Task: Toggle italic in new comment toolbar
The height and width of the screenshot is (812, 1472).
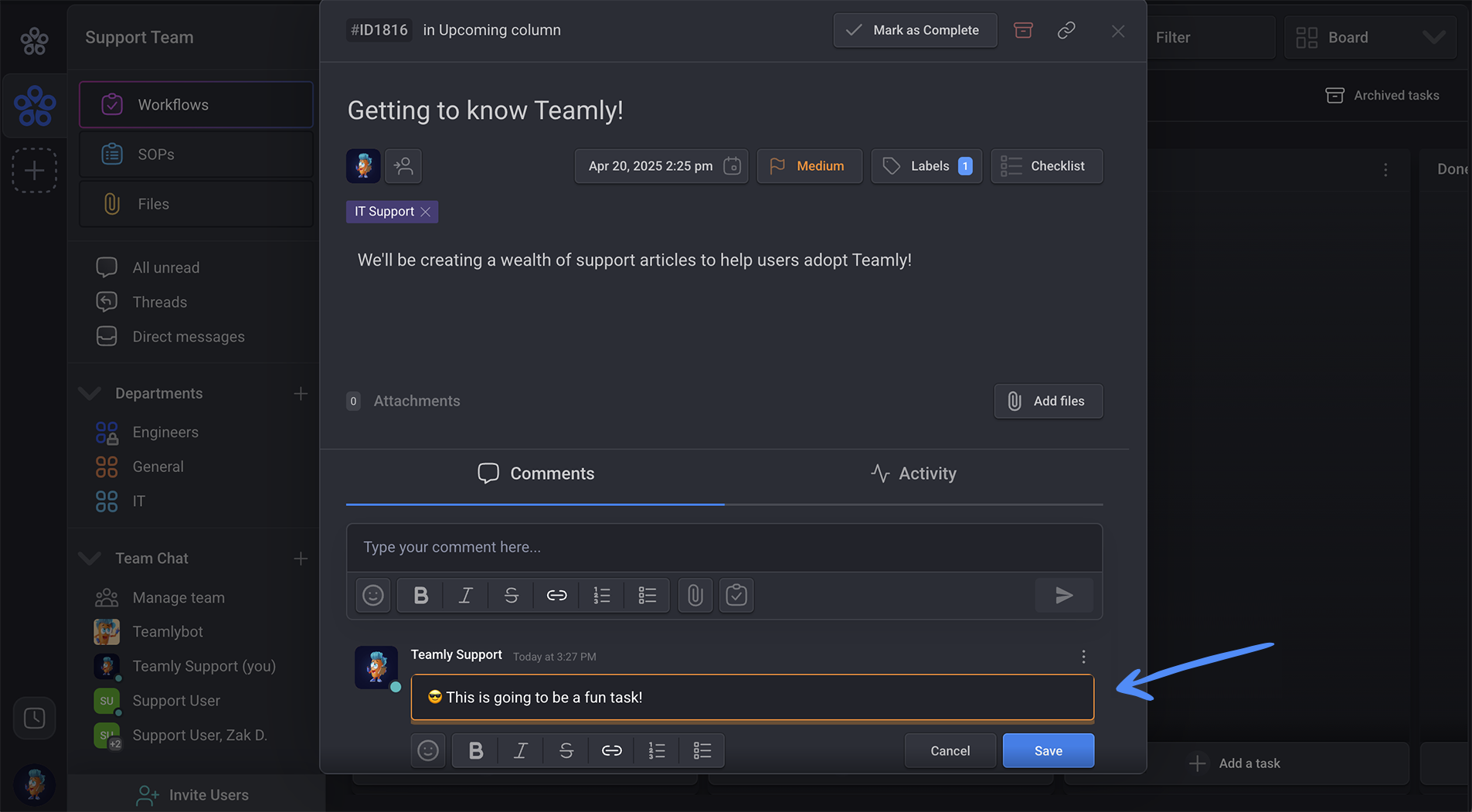Action: tap(466, 595)
